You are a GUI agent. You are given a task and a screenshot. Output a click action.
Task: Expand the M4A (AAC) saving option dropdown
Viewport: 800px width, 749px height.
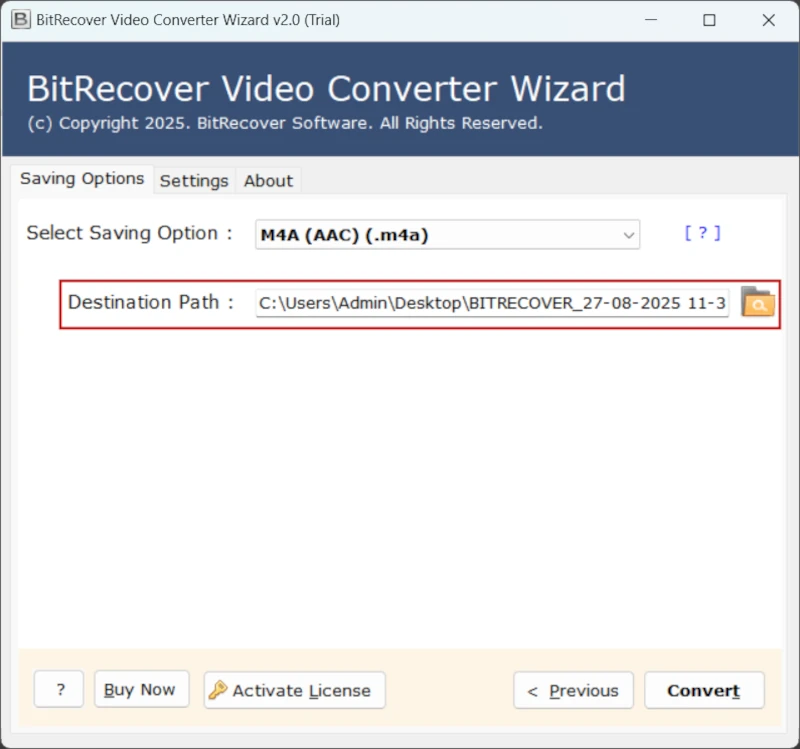click(628, 235)
